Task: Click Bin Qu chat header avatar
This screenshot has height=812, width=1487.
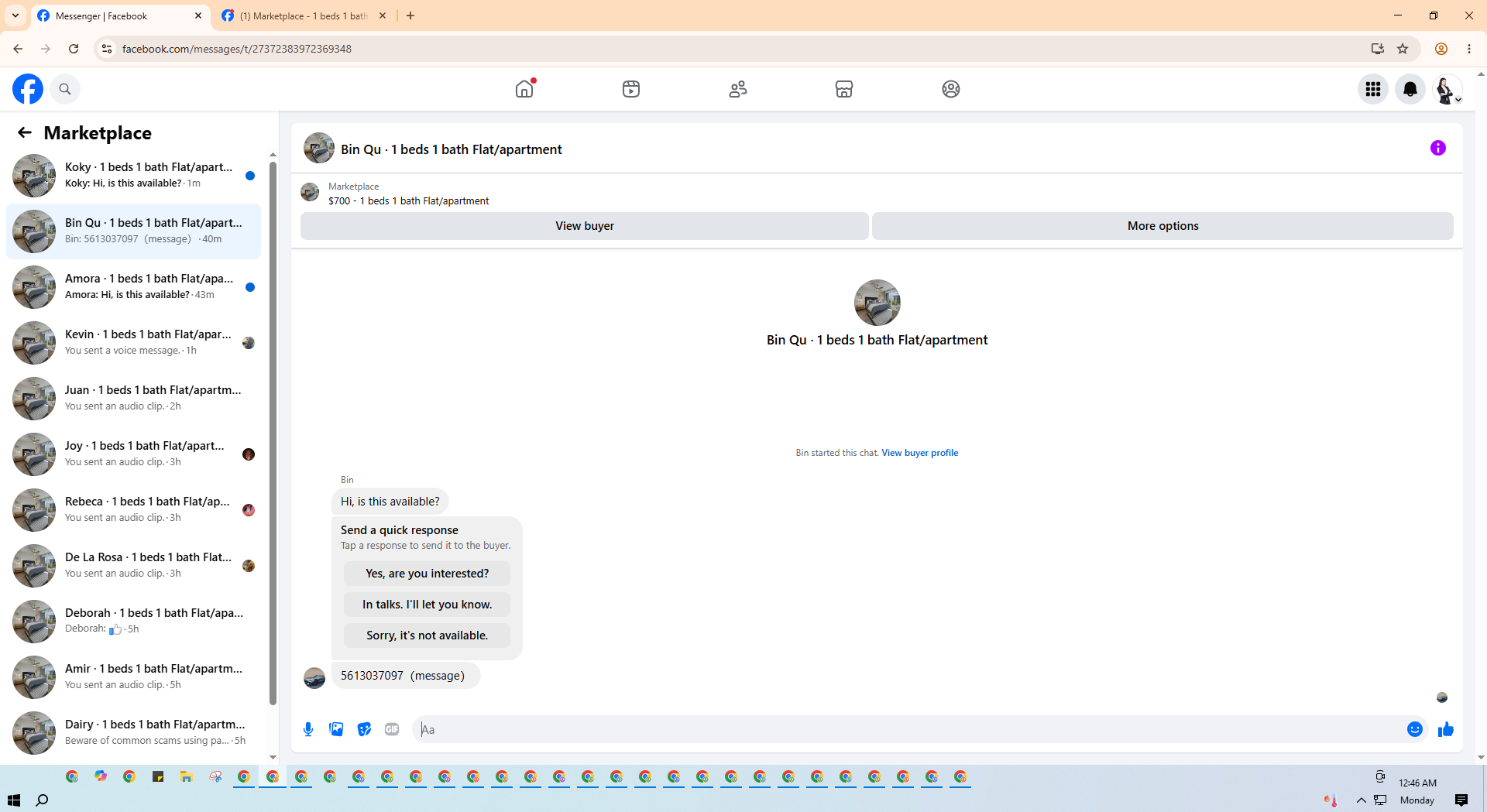Action: pyautogui.click(x=319, y=148)
